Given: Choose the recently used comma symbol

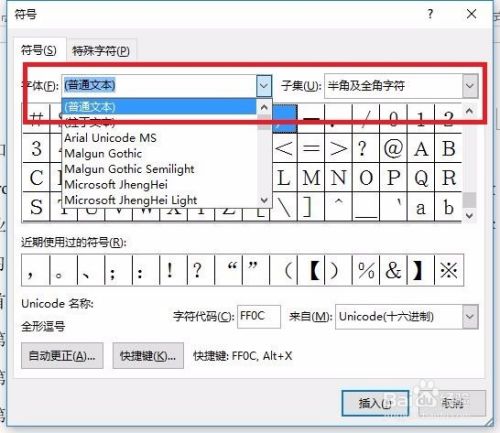Looking at the screenshot, I should point(35,270).
